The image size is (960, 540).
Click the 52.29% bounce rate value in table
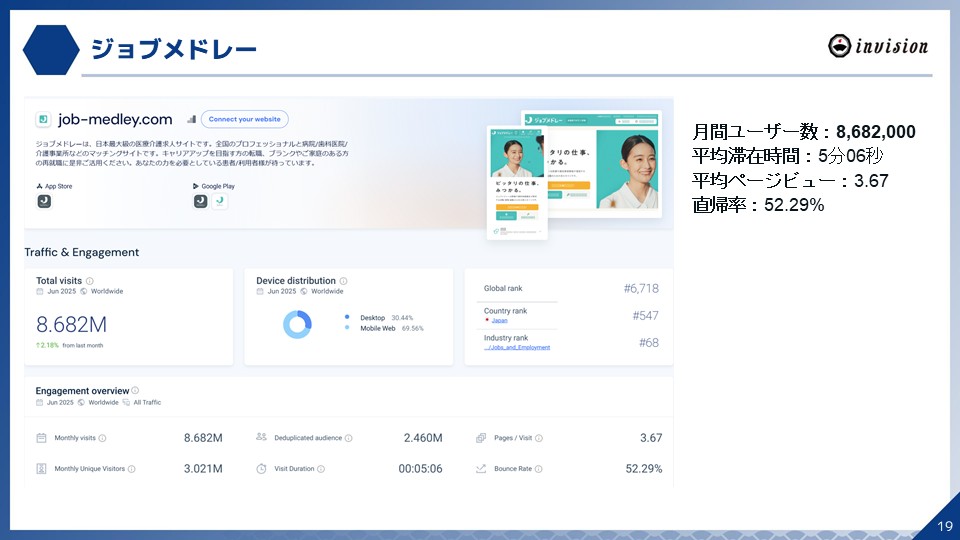pos(644,469)
